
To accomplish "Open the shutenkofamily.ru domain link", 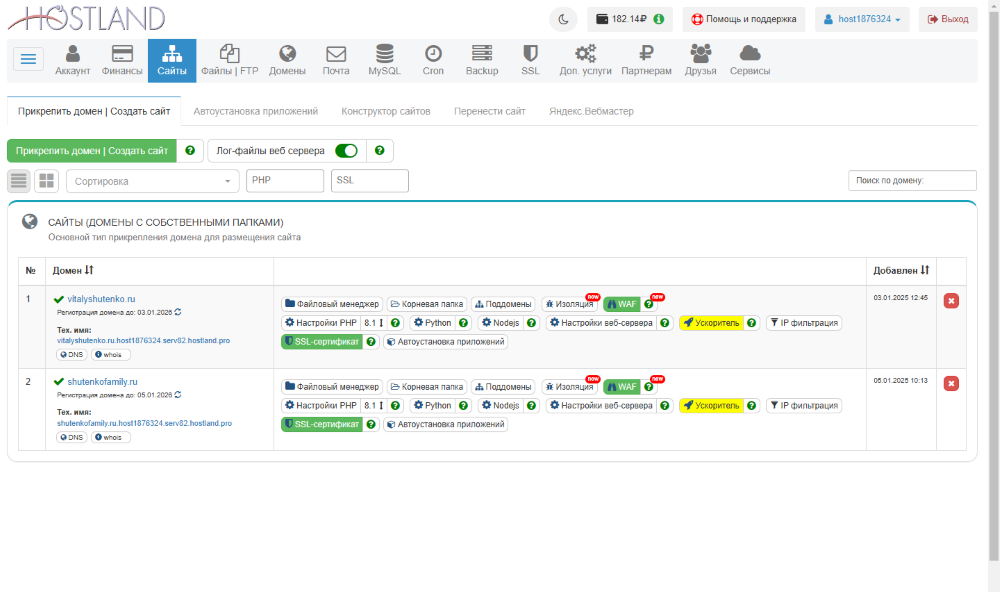I will coord(102,382).
